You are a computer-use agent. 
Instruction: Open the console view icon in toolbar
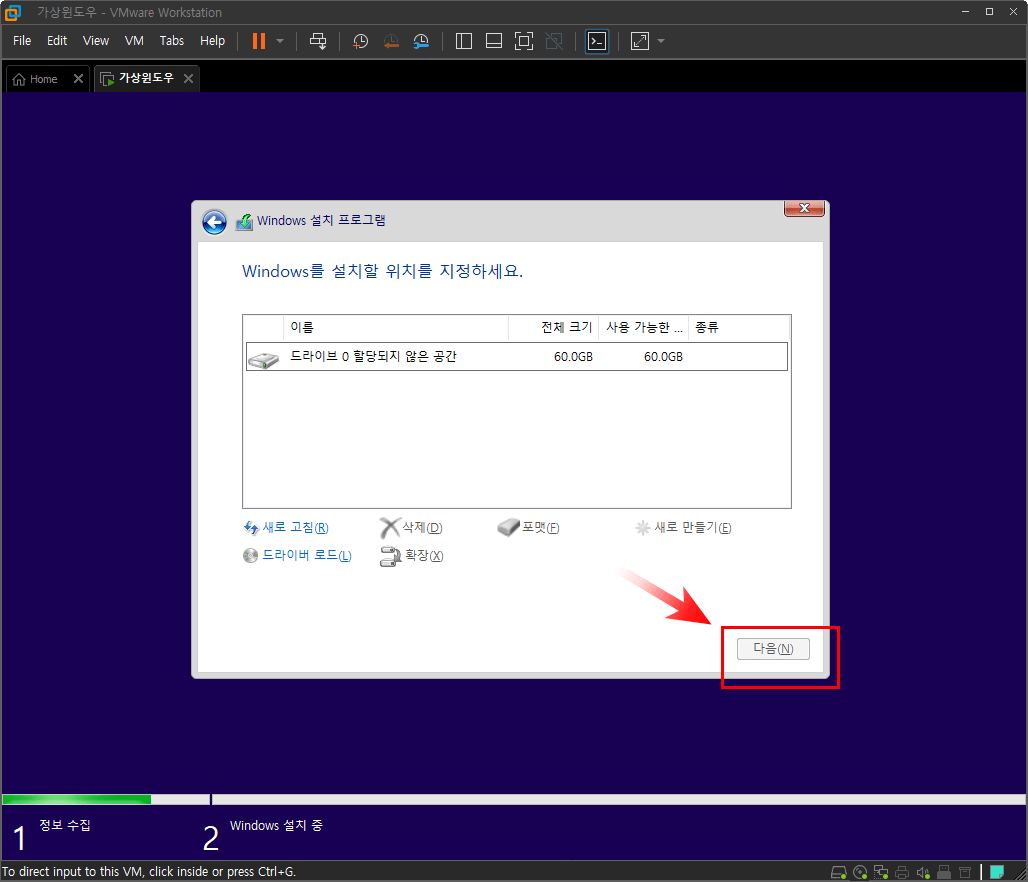pos(597,41)
